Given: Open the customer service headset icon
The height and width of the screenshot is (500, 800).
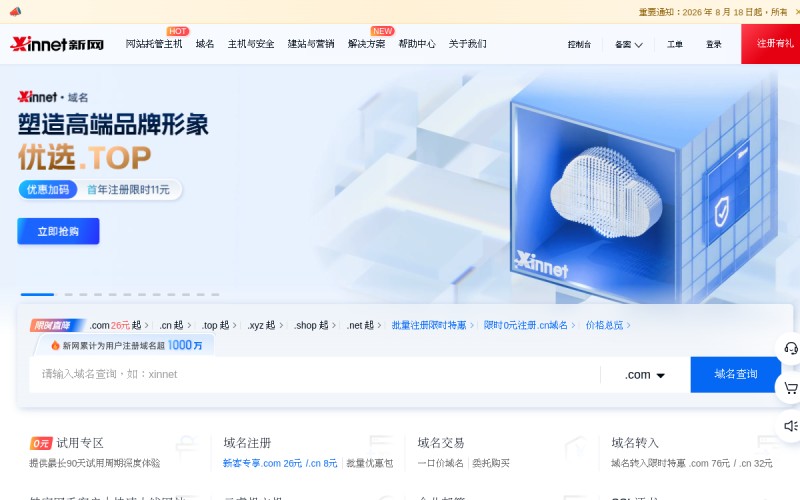Looking at the screenshot, I should click(790, 348).
